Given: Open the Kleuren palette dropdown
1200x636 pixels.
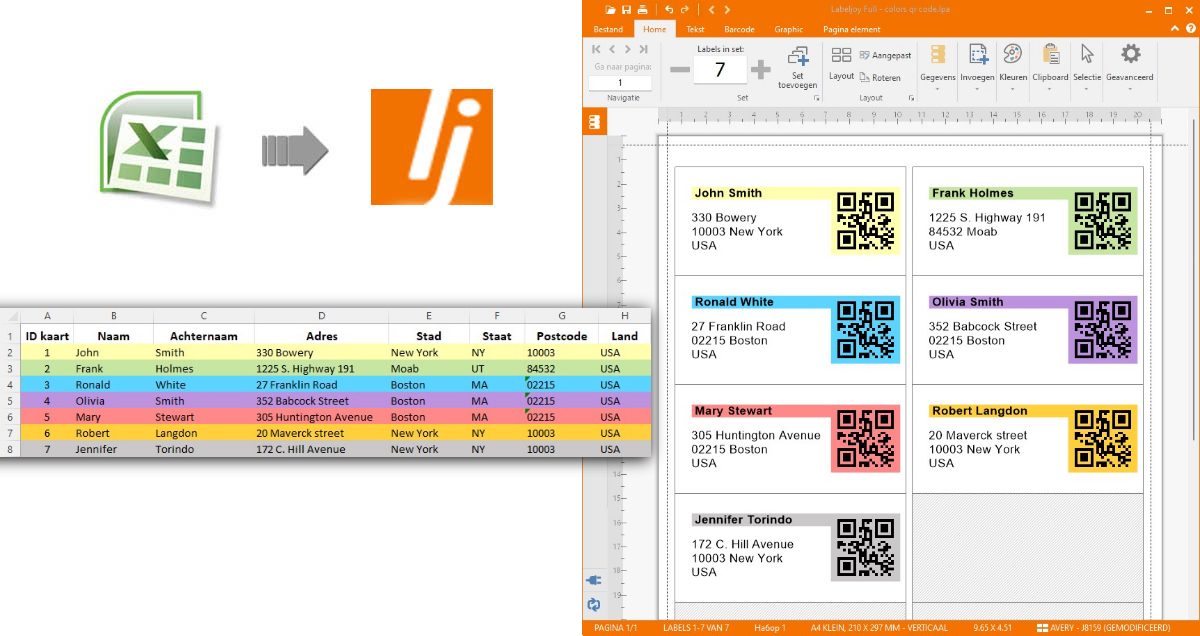Looking at the screenshot, I should coord(1013,67).
